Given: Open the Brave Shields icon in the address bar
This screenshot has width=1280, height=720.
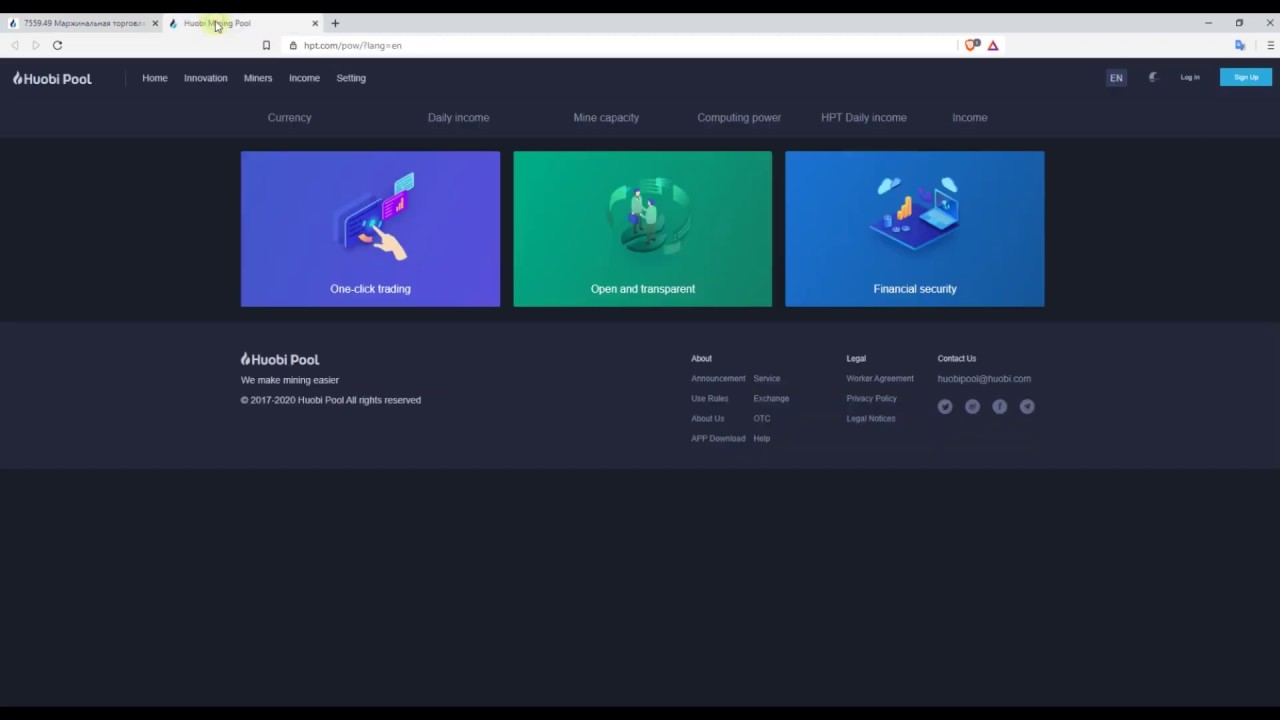Looking at the screenshot, I should coord(971,45).
